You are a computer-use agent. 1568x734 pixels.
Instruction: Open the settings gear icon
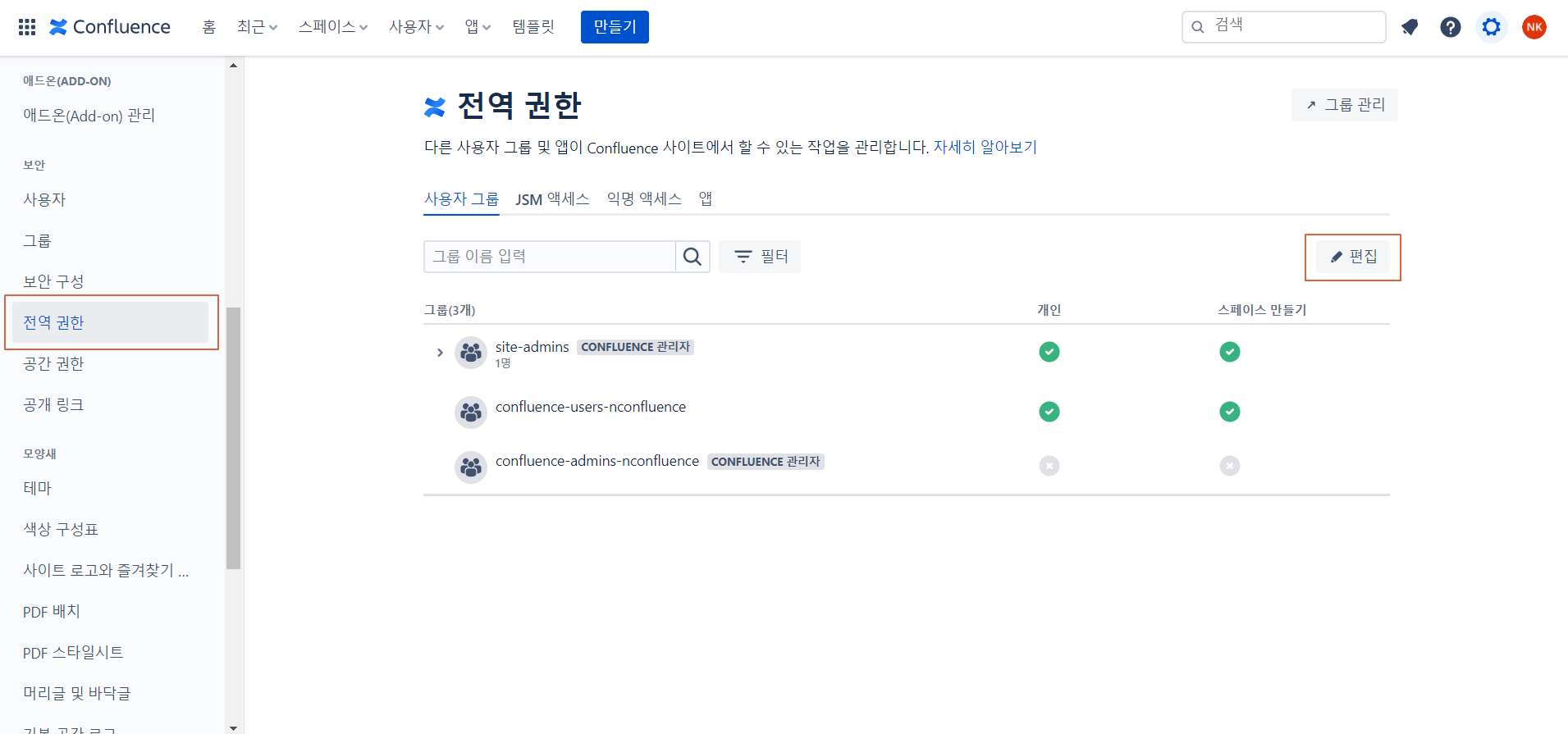1492,27
